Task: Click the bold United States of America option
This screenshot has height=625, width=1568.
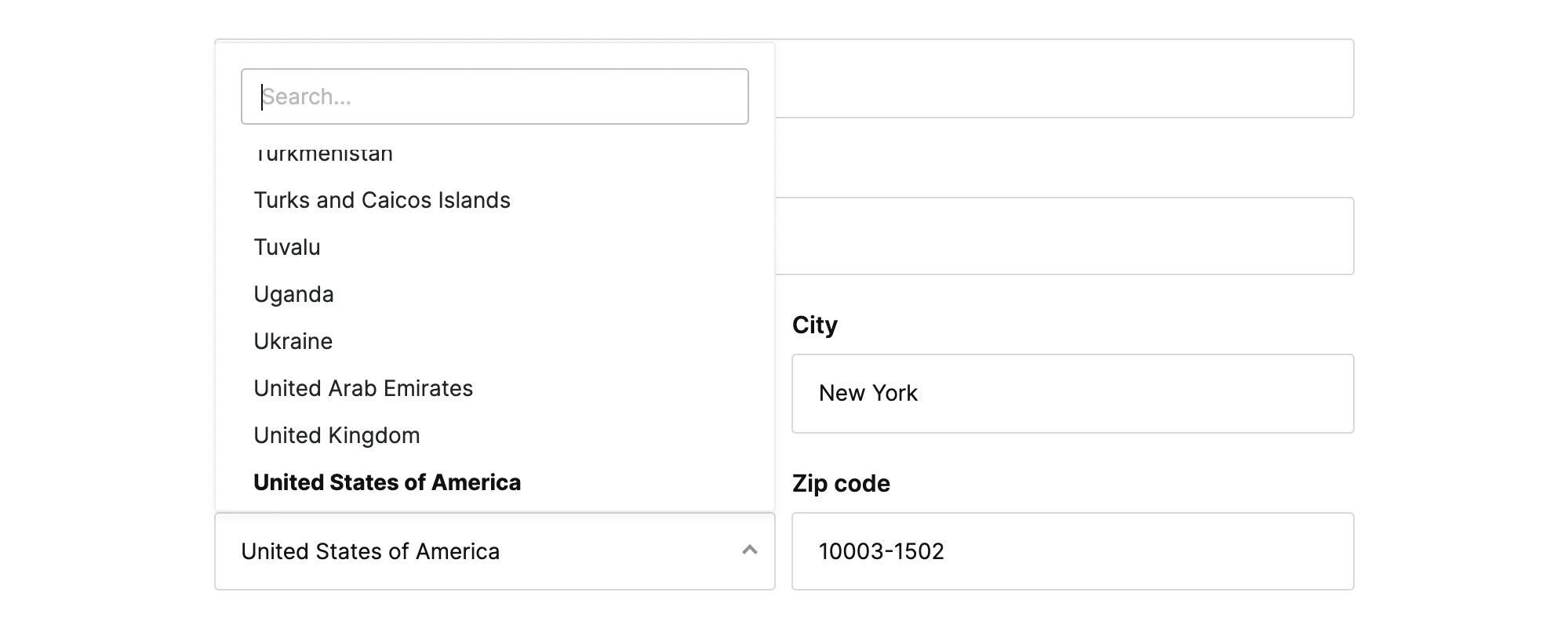Action: click(387, 483)
